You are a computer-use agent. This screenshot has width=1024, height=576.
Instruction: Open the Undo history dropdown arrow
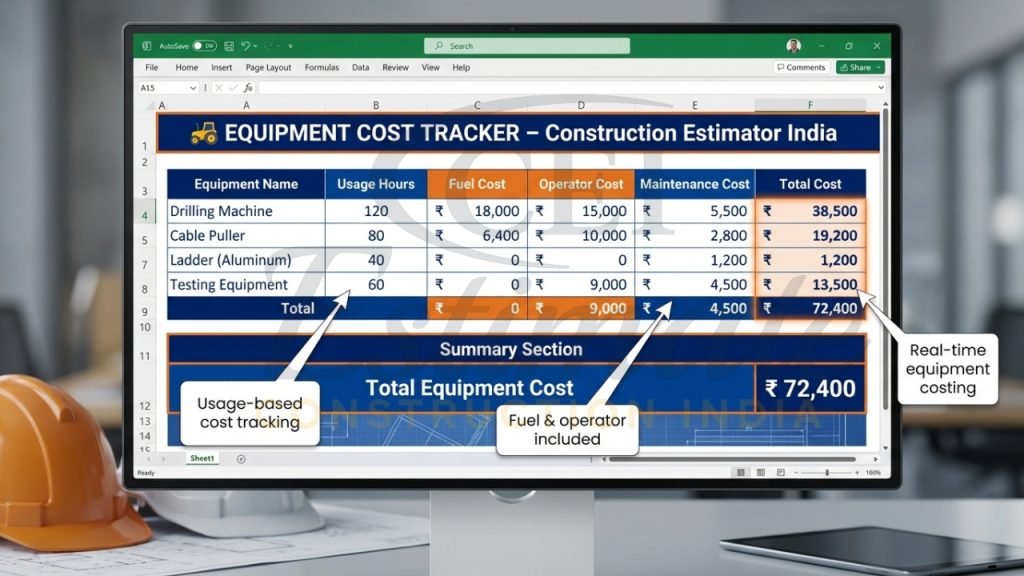pyautogui.click(x=255, y=46)
